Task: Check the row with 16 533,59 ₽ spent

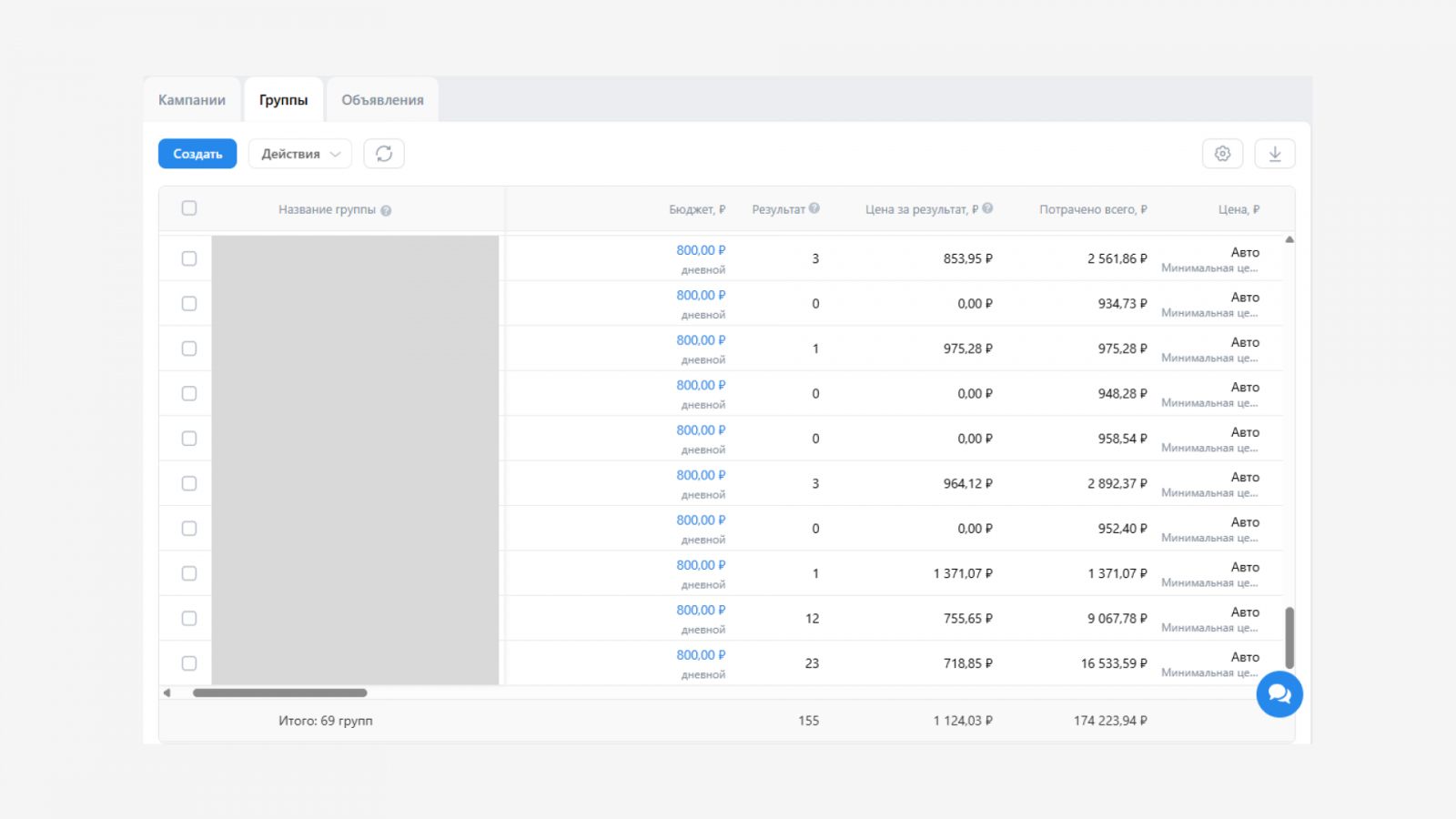Action: click(x=189, y=663)
